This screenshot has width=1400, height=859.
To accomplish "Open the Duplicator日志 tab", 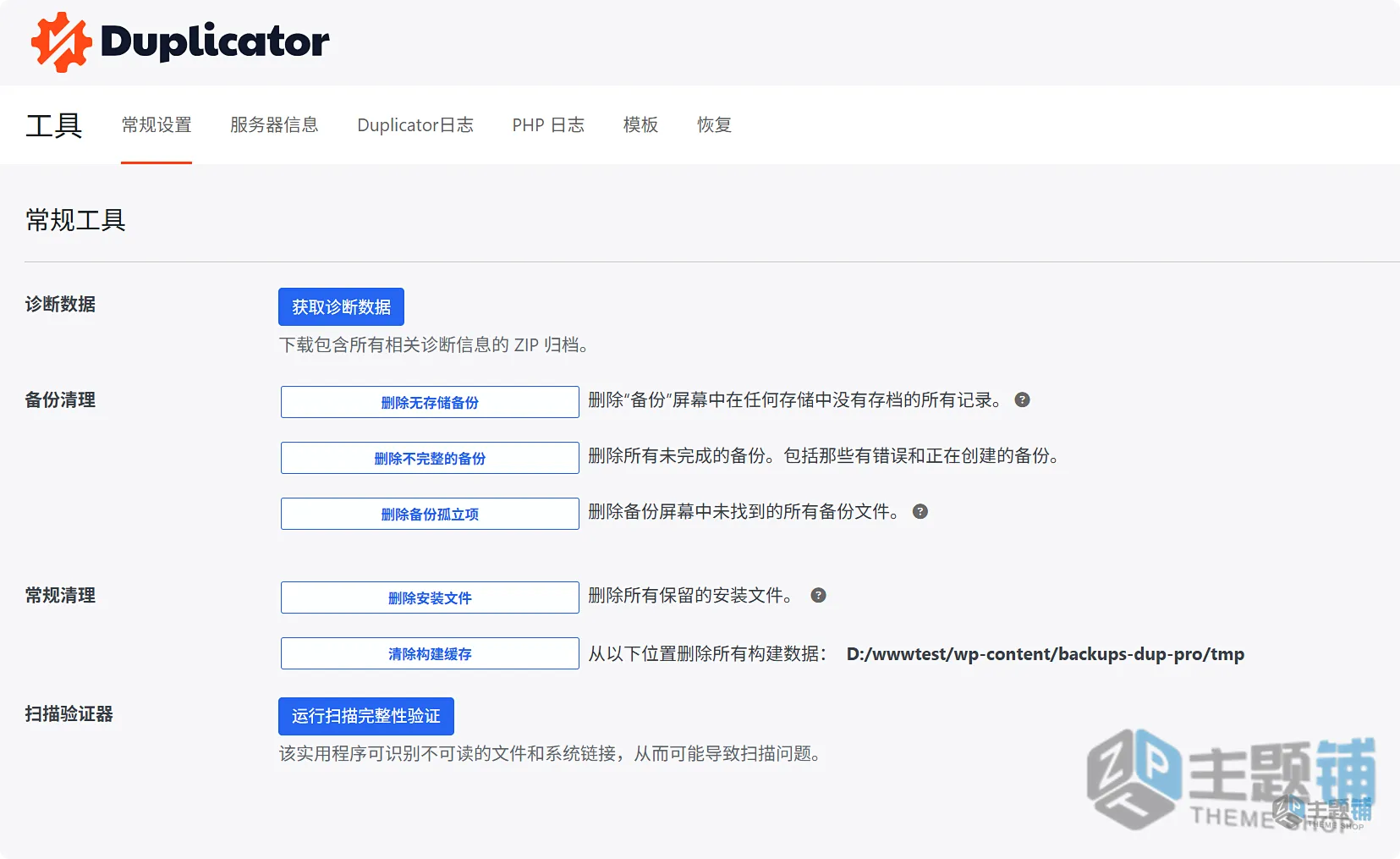I will click(415, 125).
